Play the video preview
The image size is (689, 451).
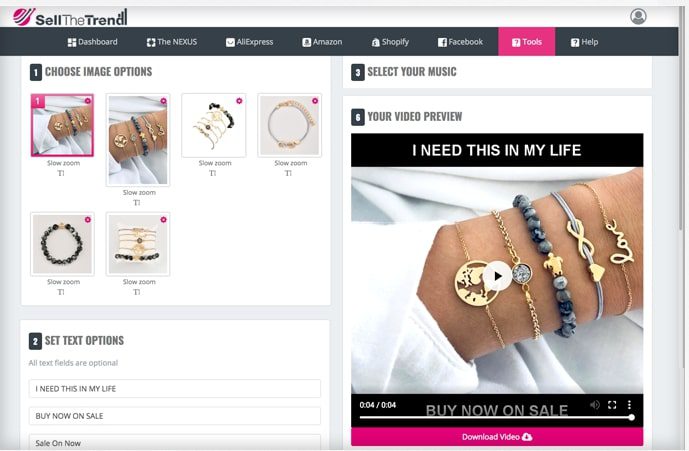coord(497,276)
